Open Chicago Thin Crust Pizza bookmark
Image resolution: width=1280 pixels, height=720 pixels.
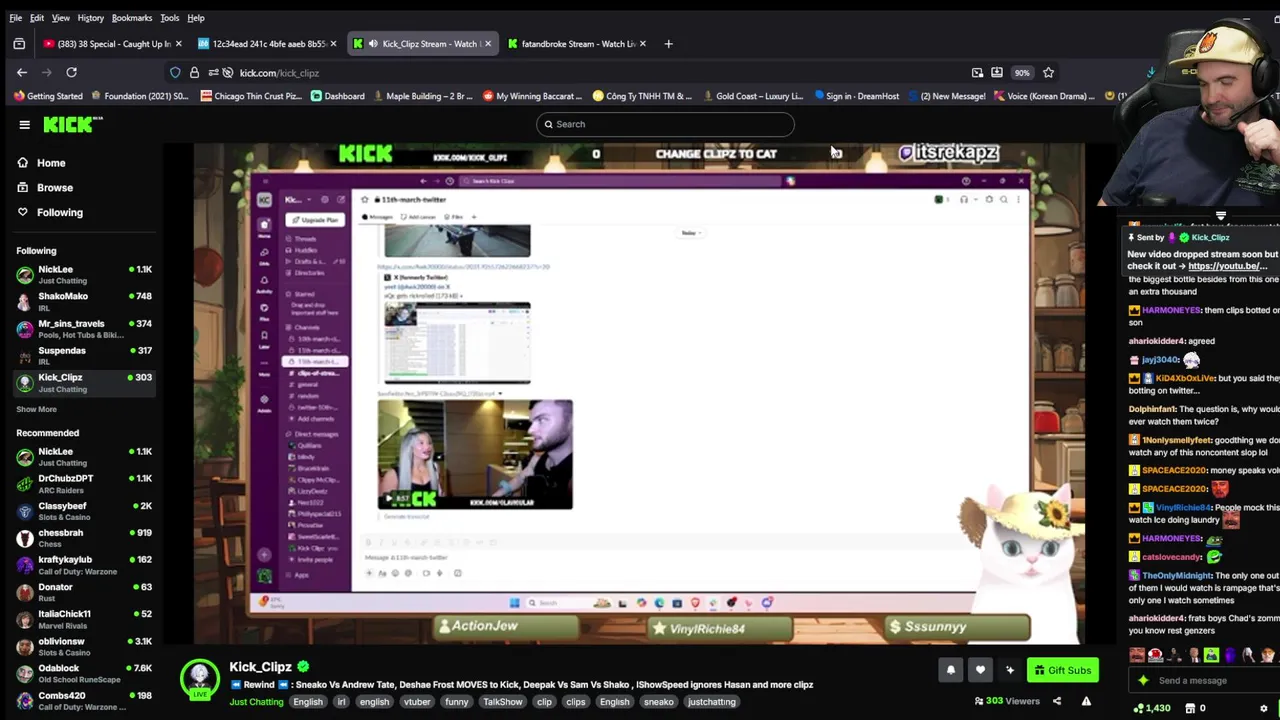(251, 96)
